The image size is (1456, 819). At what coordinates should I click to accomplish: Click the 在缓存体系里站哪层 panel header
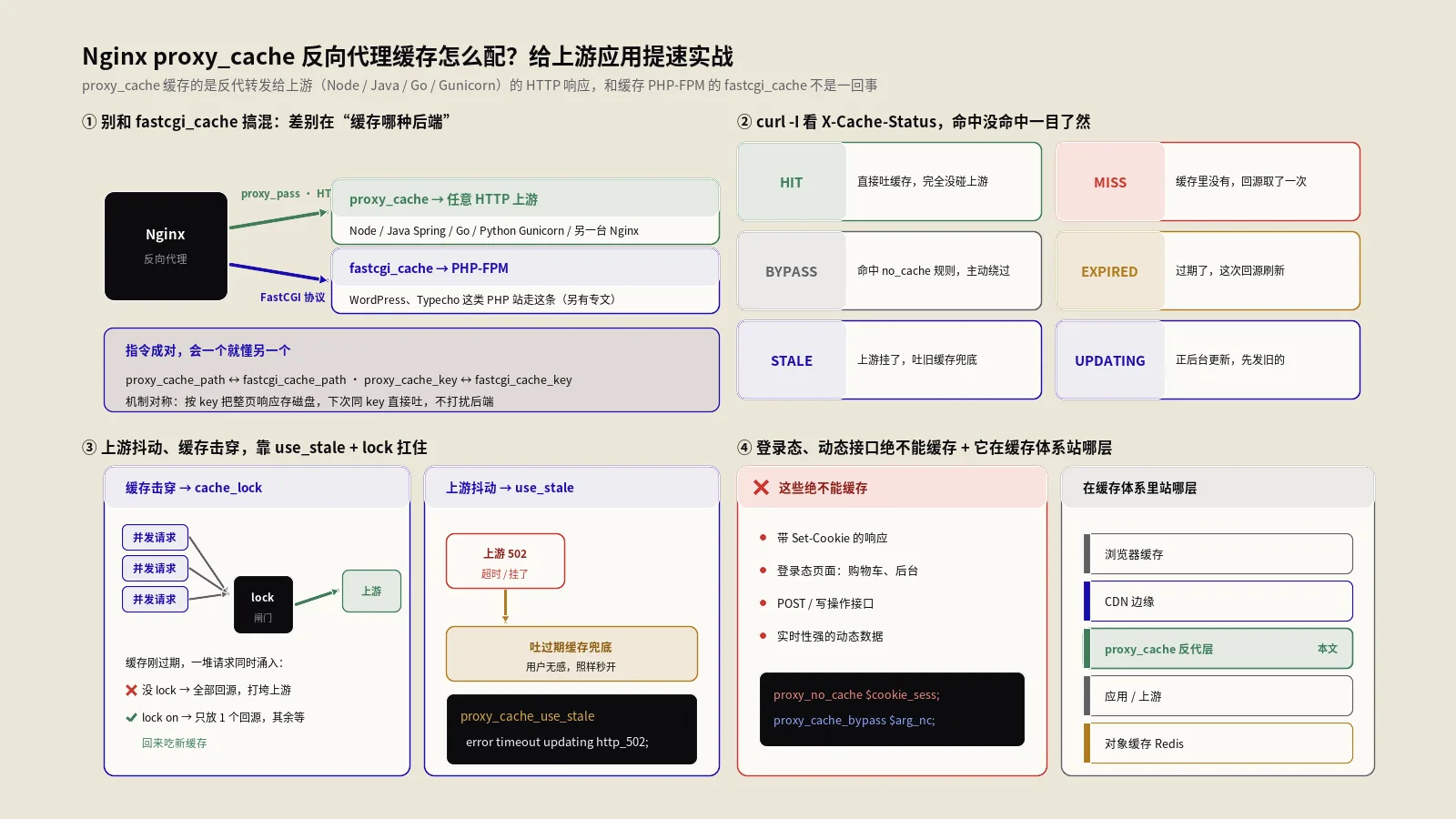(1218, 488)
